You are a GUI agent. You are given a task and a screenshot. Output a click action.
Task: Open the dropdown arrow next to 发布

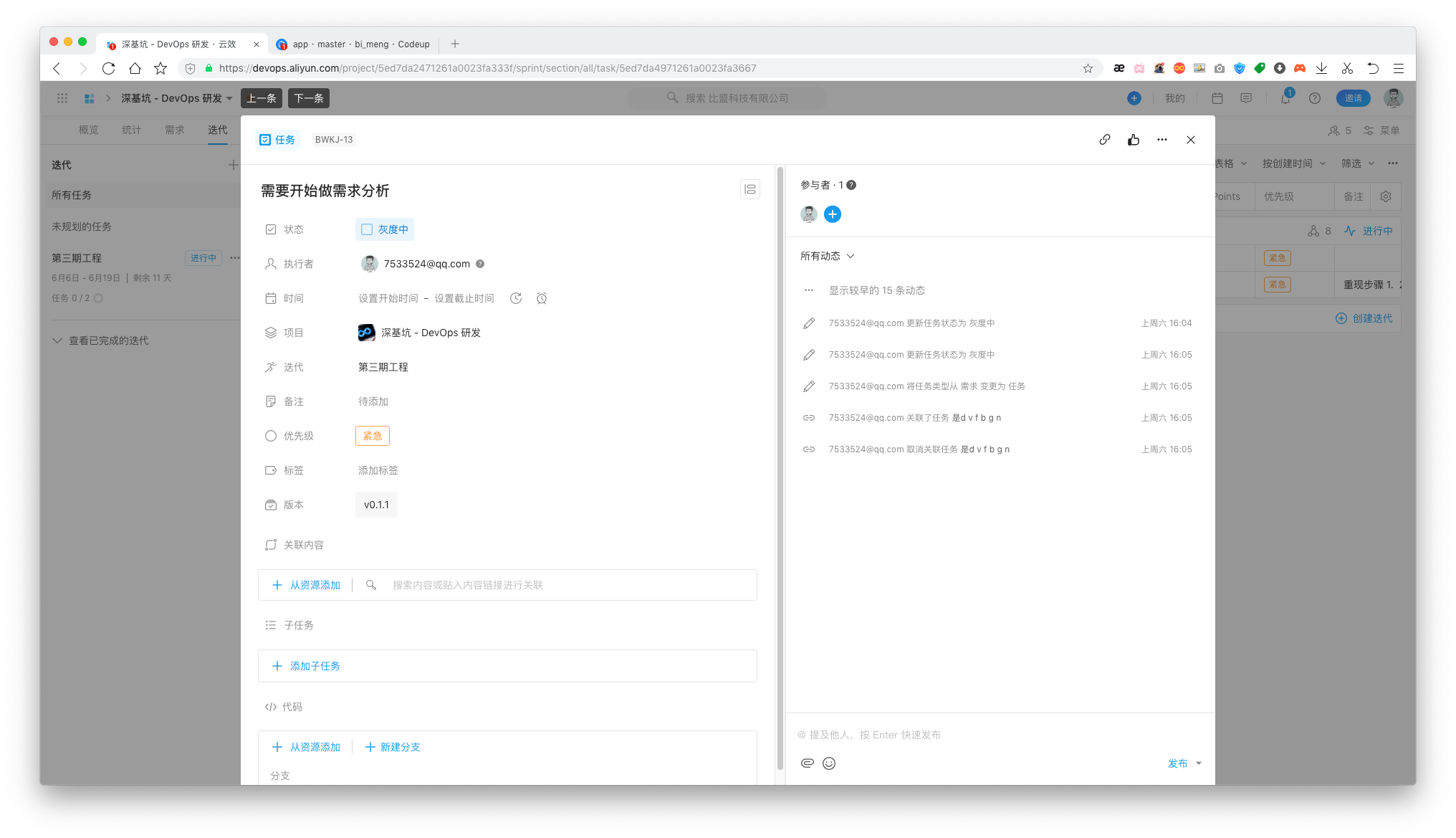(1199, 763)
